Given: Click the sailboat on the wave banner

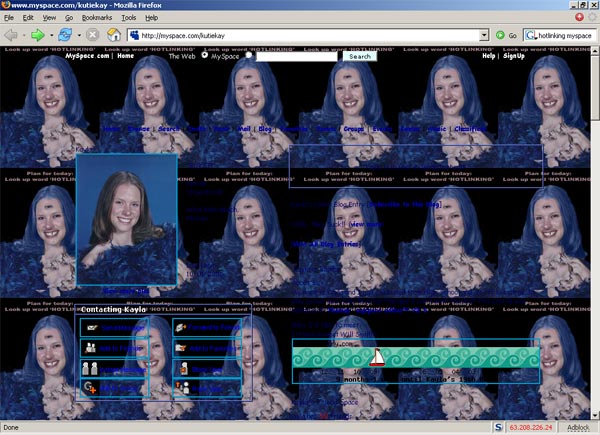Looking at the screenshot, I should [378, 357].
